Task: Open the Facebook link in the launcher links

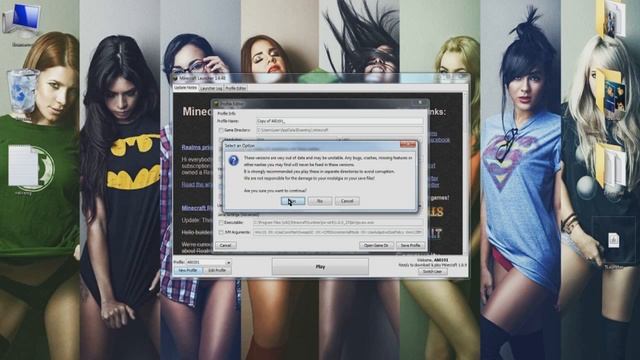Action: [440, 140]
